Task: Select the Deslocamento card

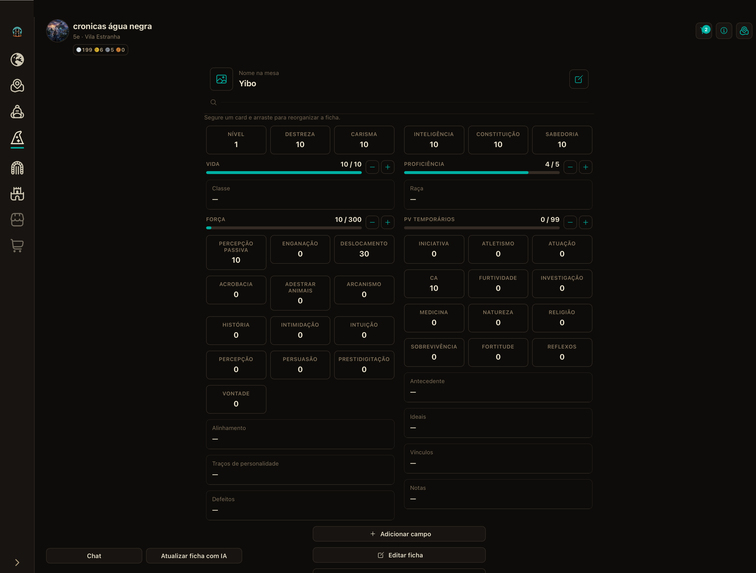Action: coord(364,249)
